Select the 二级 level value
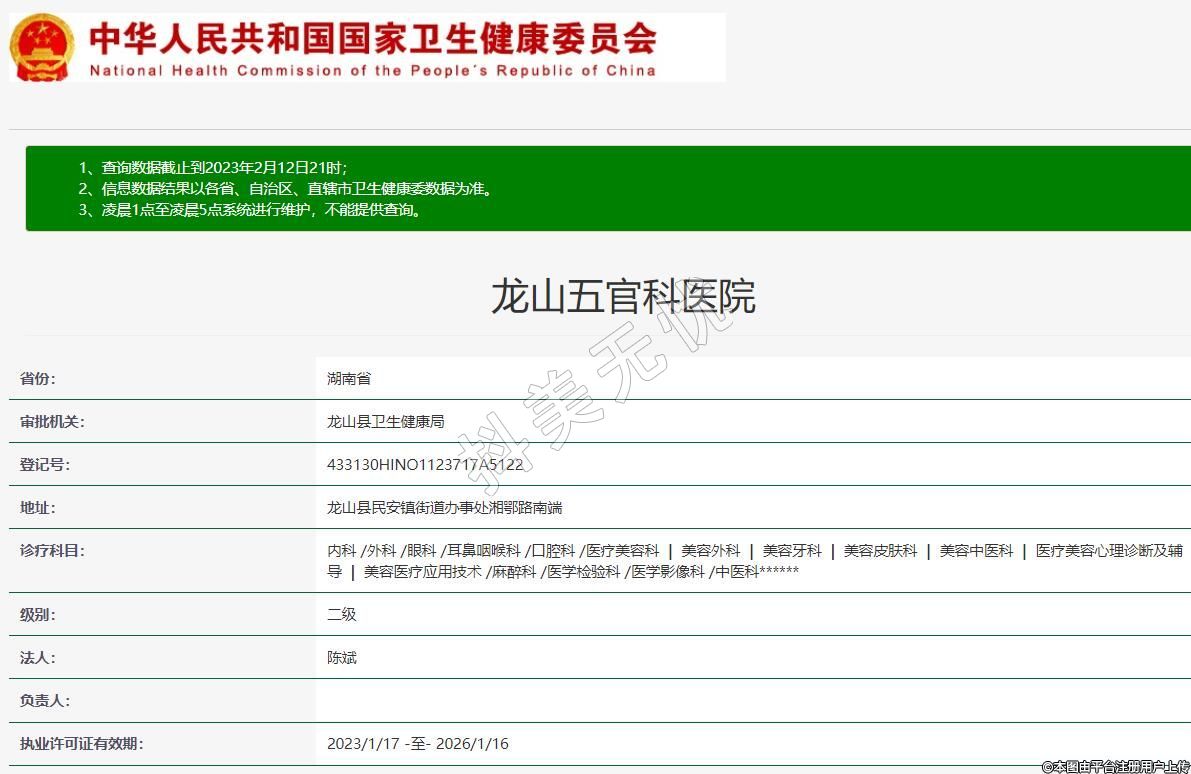This screenshot has width=1191, height=774. 341,615
